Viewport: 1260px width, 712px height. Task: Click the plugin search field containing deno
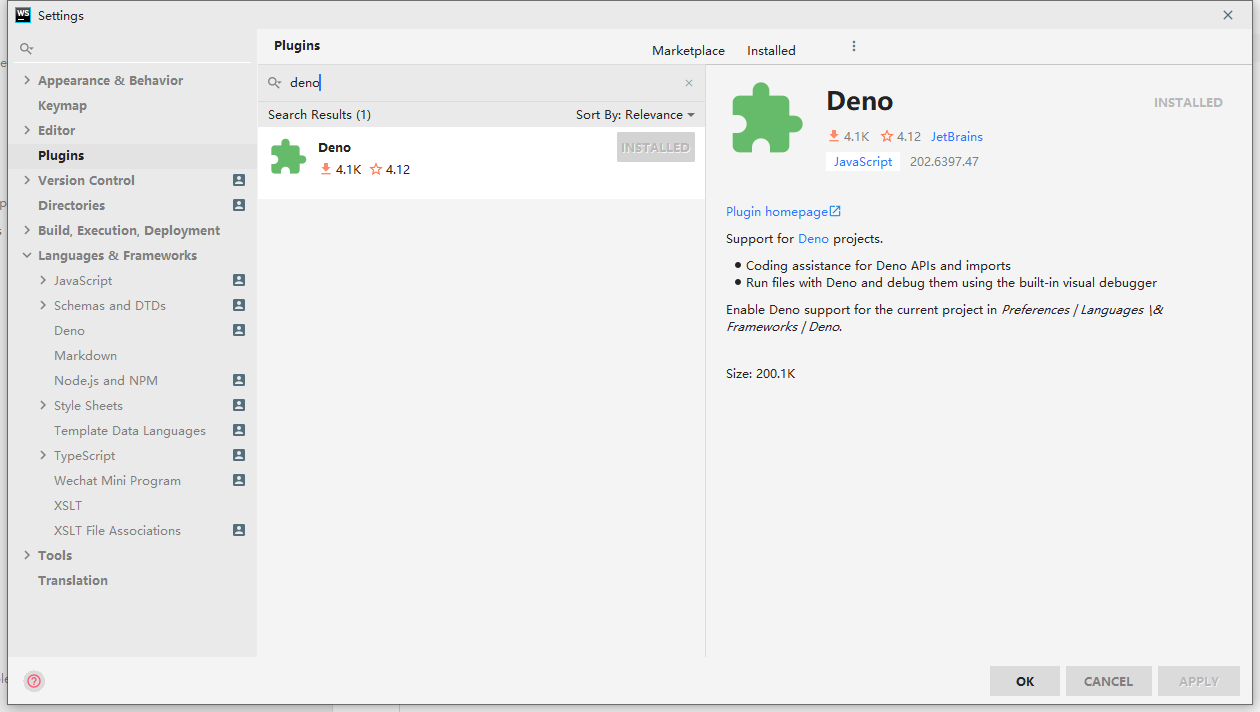[482, 83]
